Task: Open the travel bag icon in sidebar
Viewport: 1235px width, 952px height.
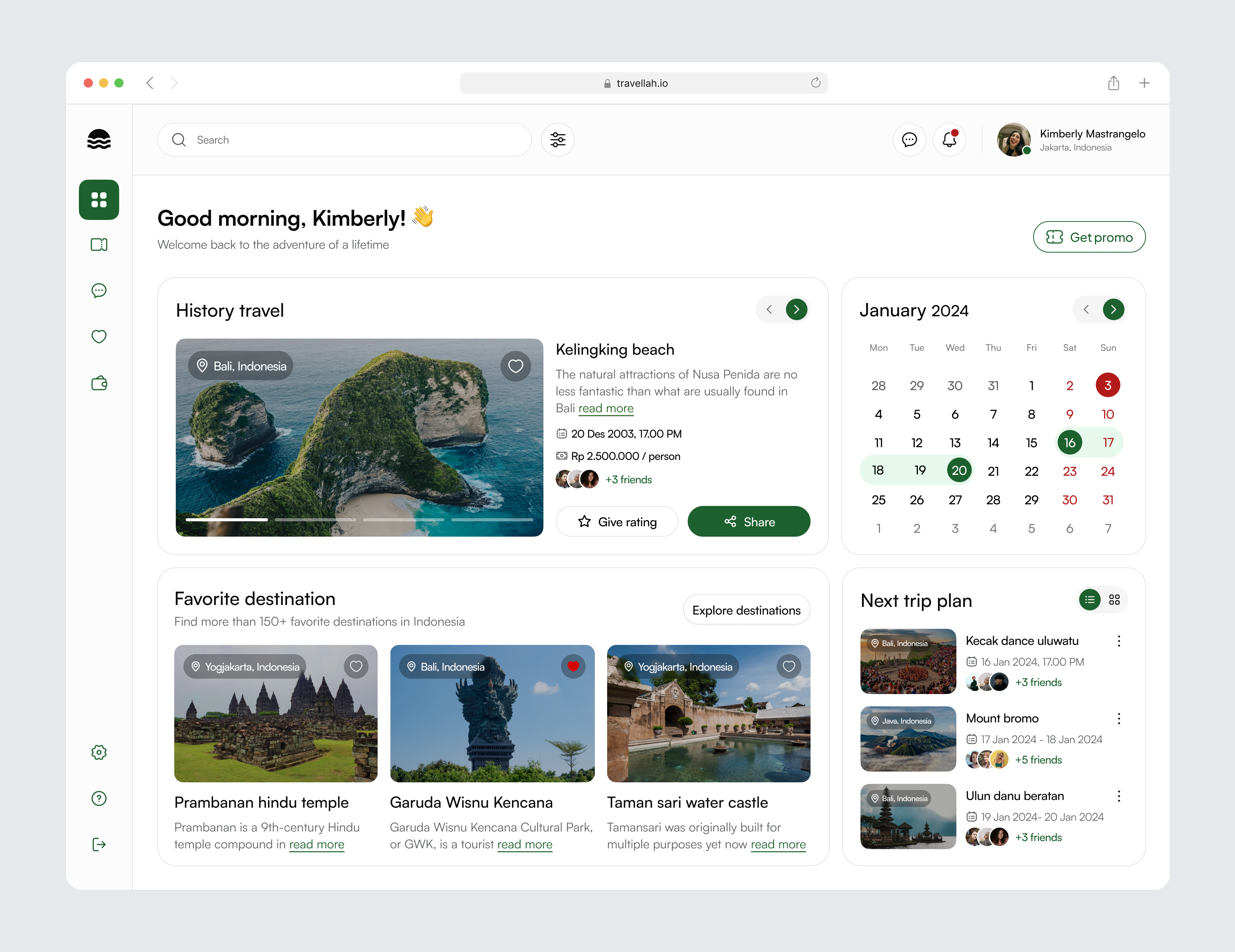Action: 99,383
